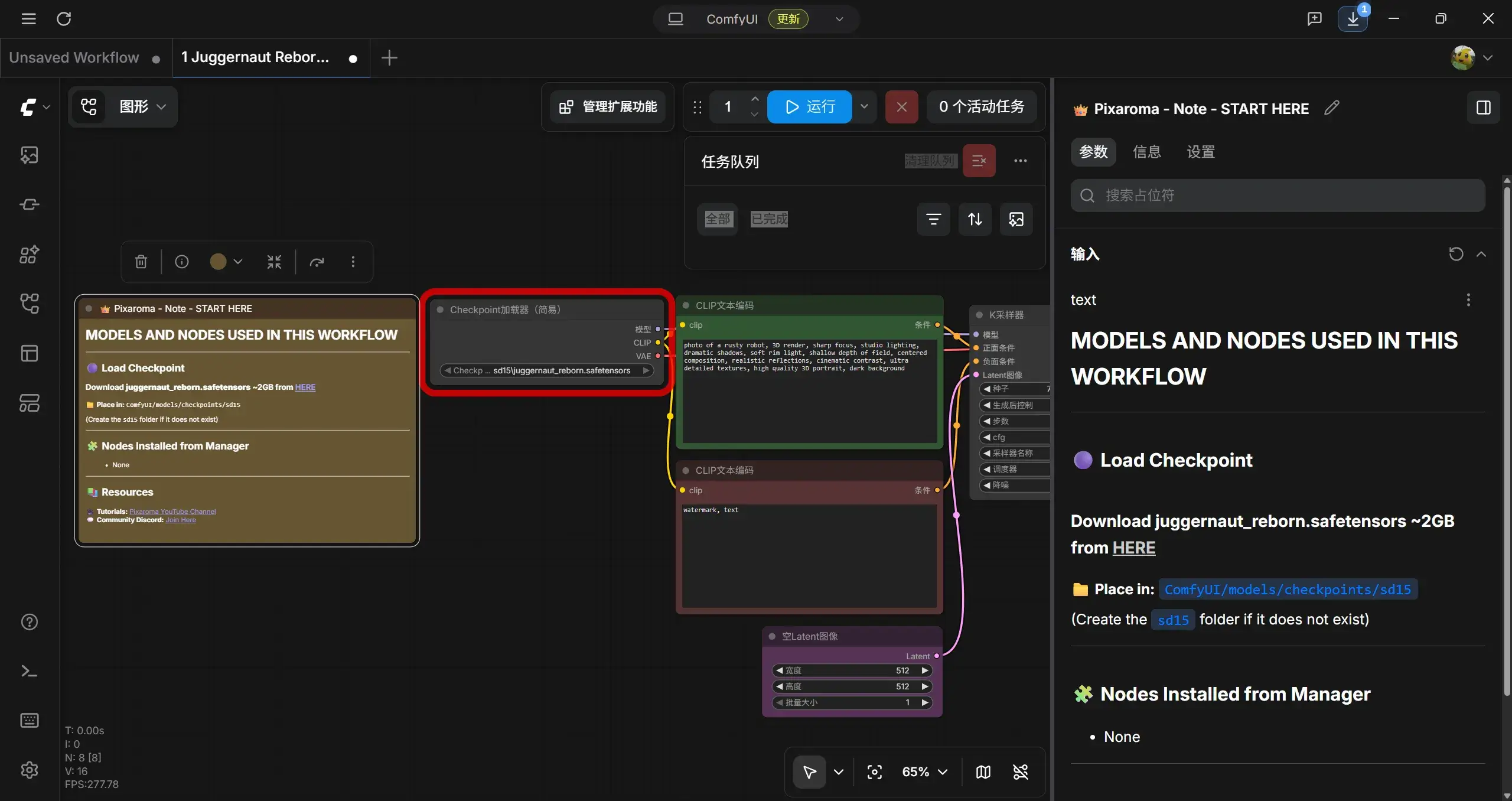Edit the Pixaroma note title pencil
The height and width of the screenshot is (801, 1512).
pos(1332,108)
